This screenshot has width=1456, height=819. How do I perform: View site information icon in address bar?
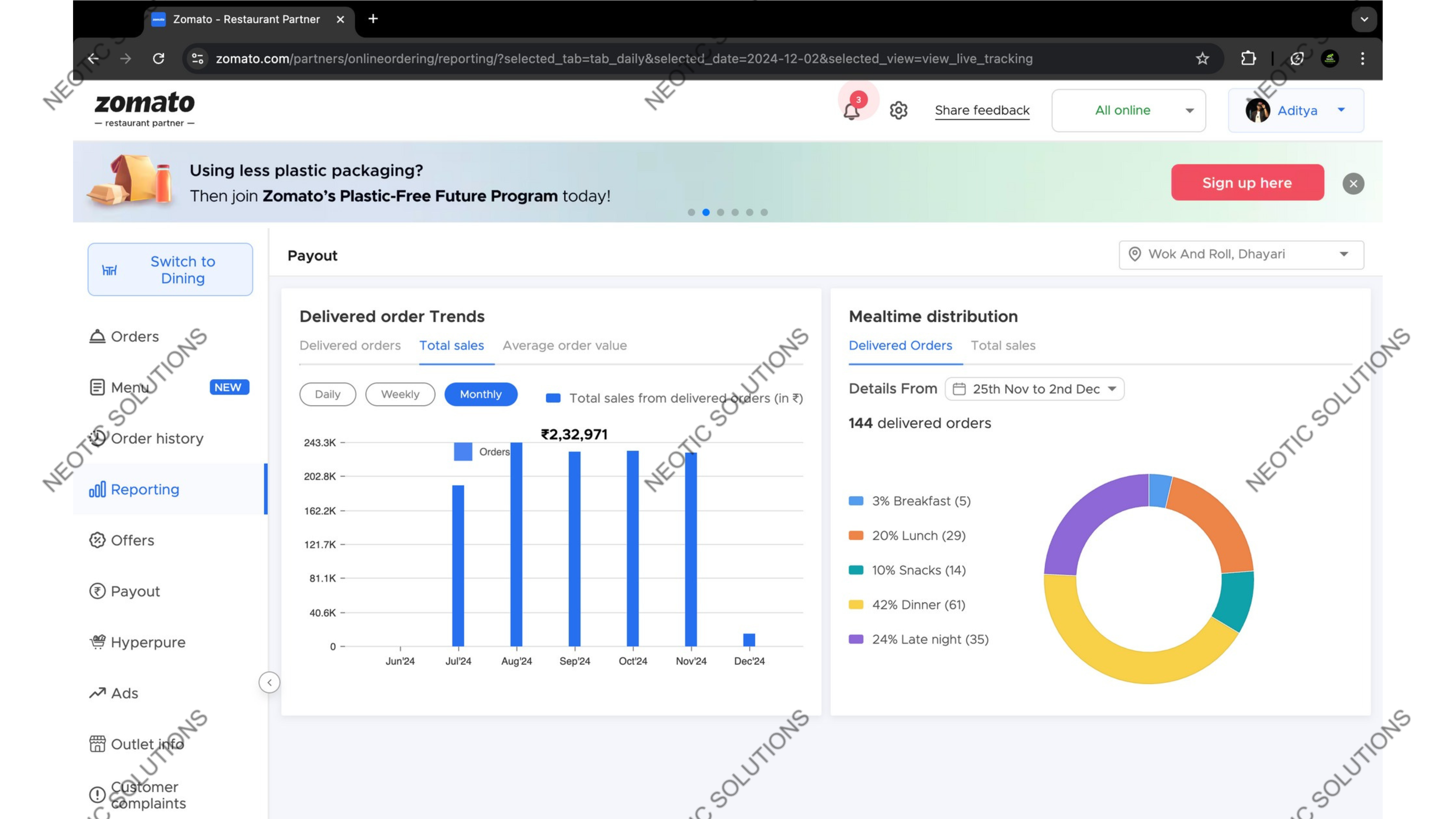point(197,58)
